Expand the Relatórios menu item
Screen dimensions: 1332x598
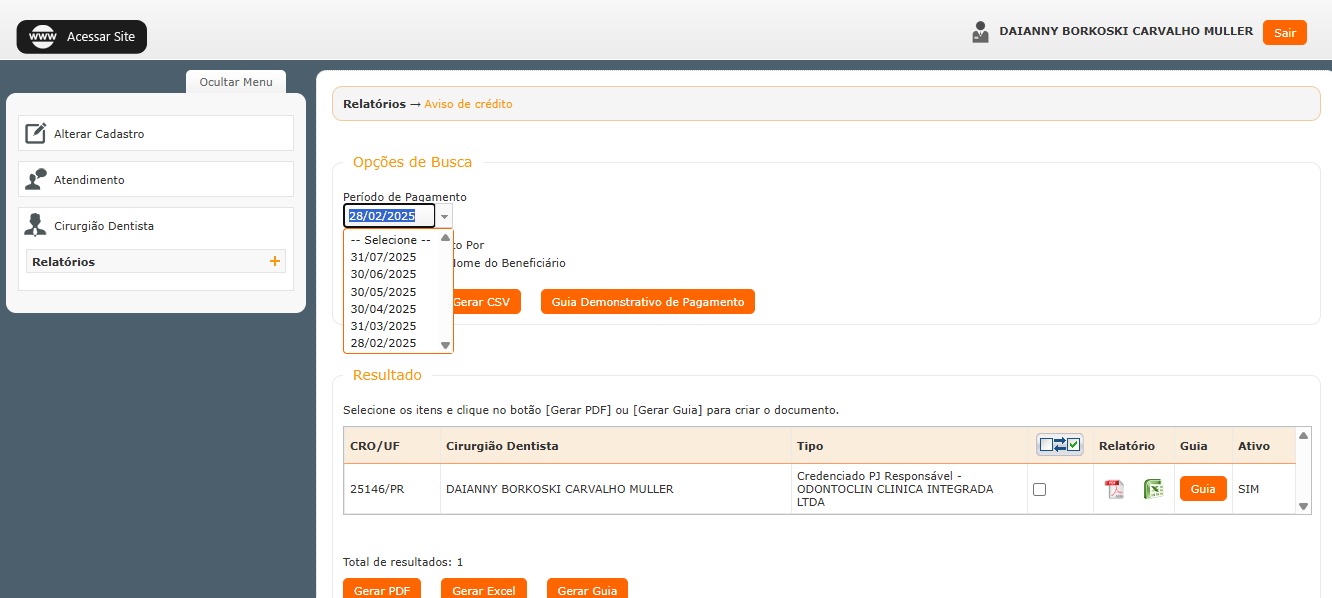click(x=64, y=262)
